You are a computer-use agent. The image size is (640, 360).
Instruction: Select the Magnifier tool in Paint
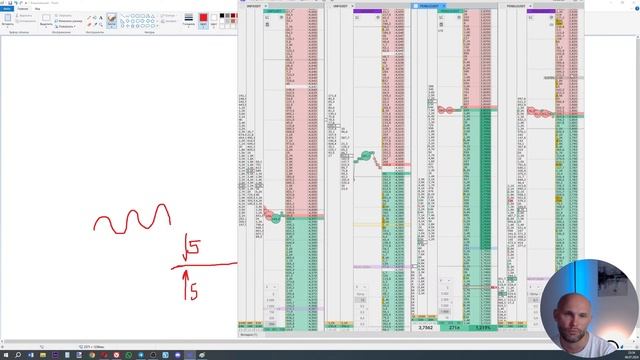pyautogui.click(x=101, y=24)
